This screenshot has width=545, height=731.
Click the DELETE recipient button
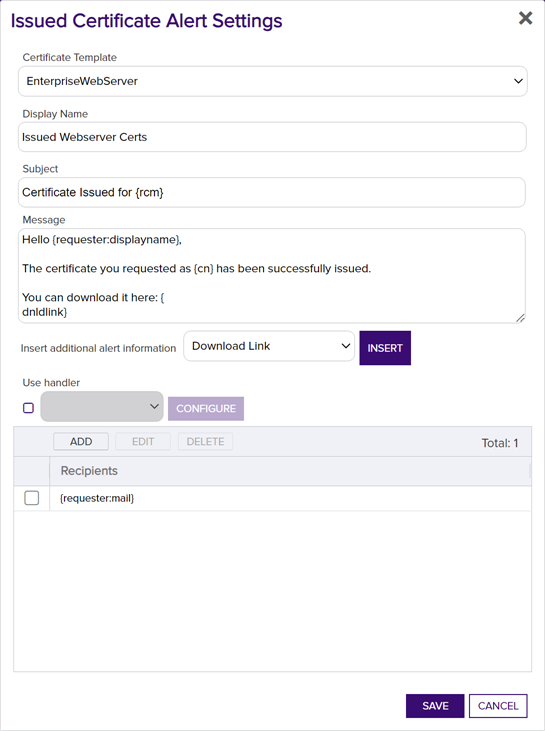(x=206, y=441)
